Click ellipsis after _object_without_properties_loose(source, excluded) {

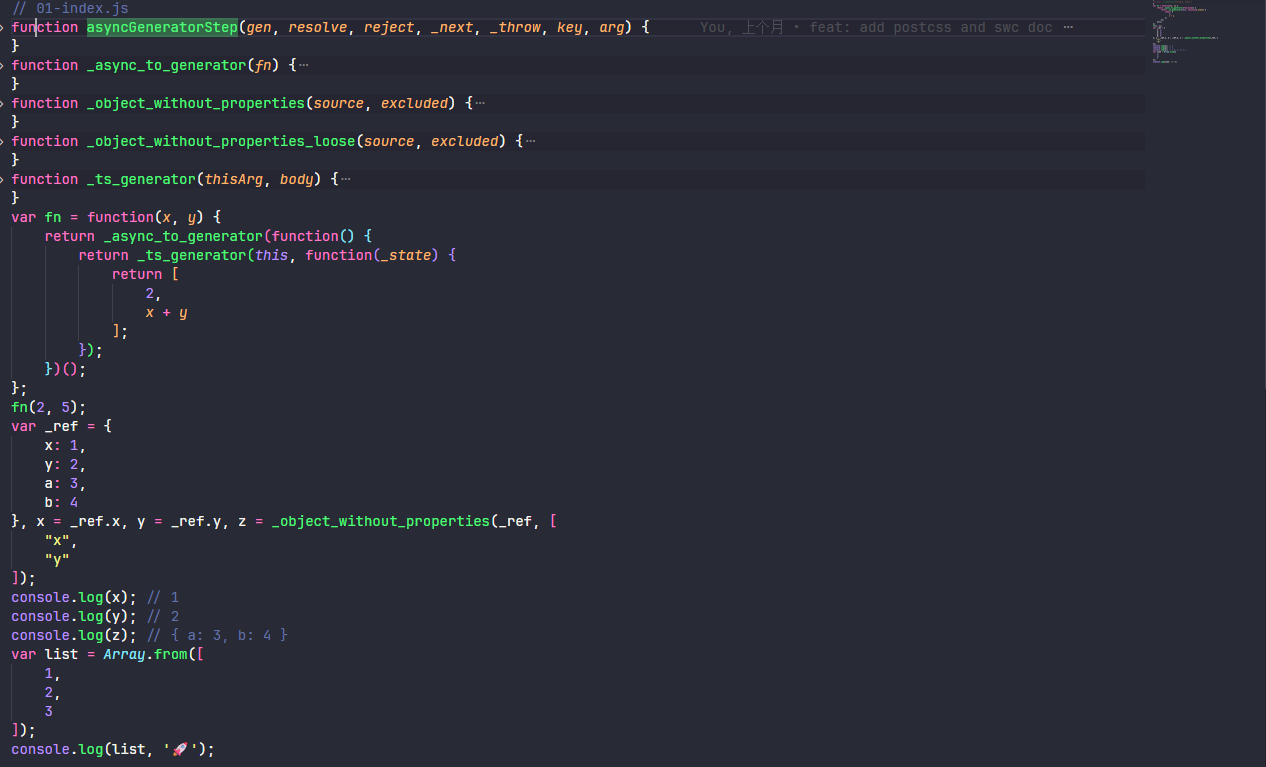pyautogui.click(x=530, y=141)
